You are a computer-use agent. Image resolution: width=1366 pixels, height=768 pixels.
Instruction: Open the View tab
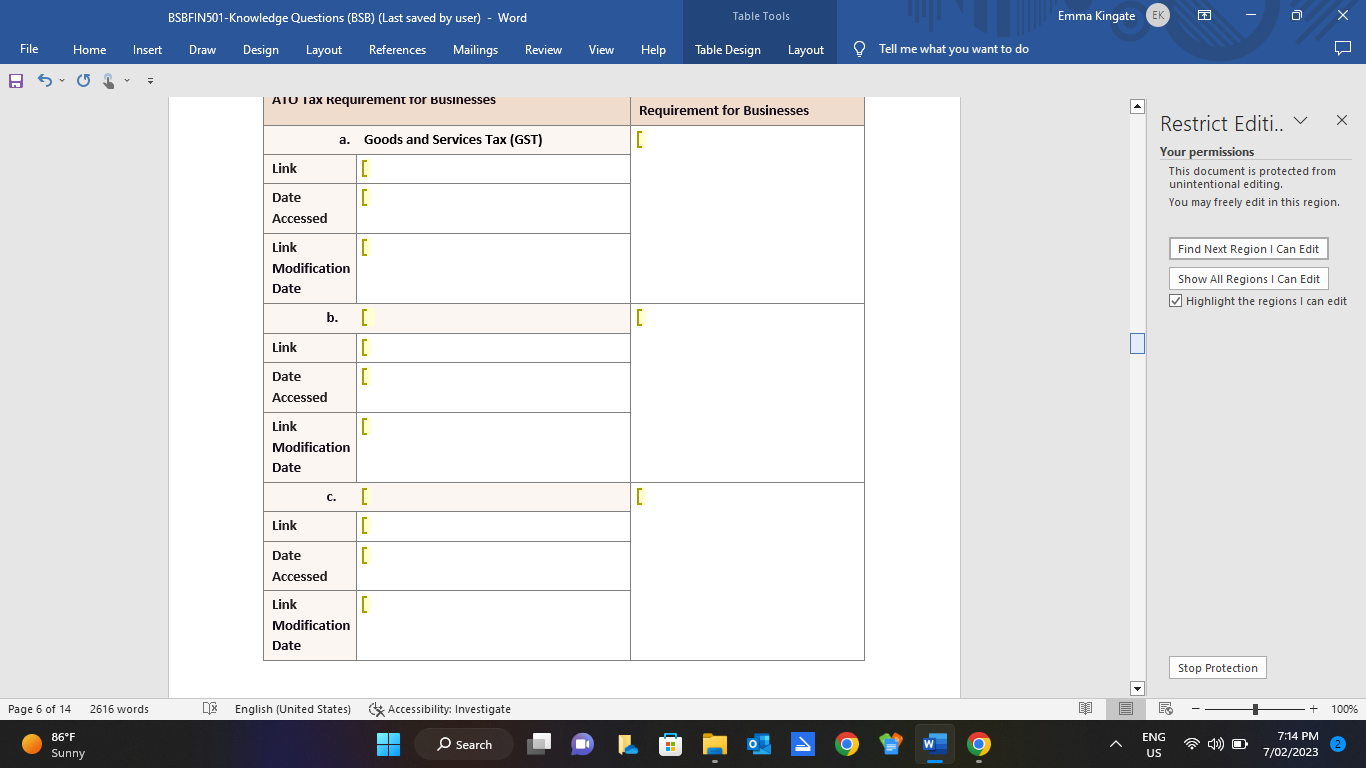pyautogui.click(x=601, y=49)
